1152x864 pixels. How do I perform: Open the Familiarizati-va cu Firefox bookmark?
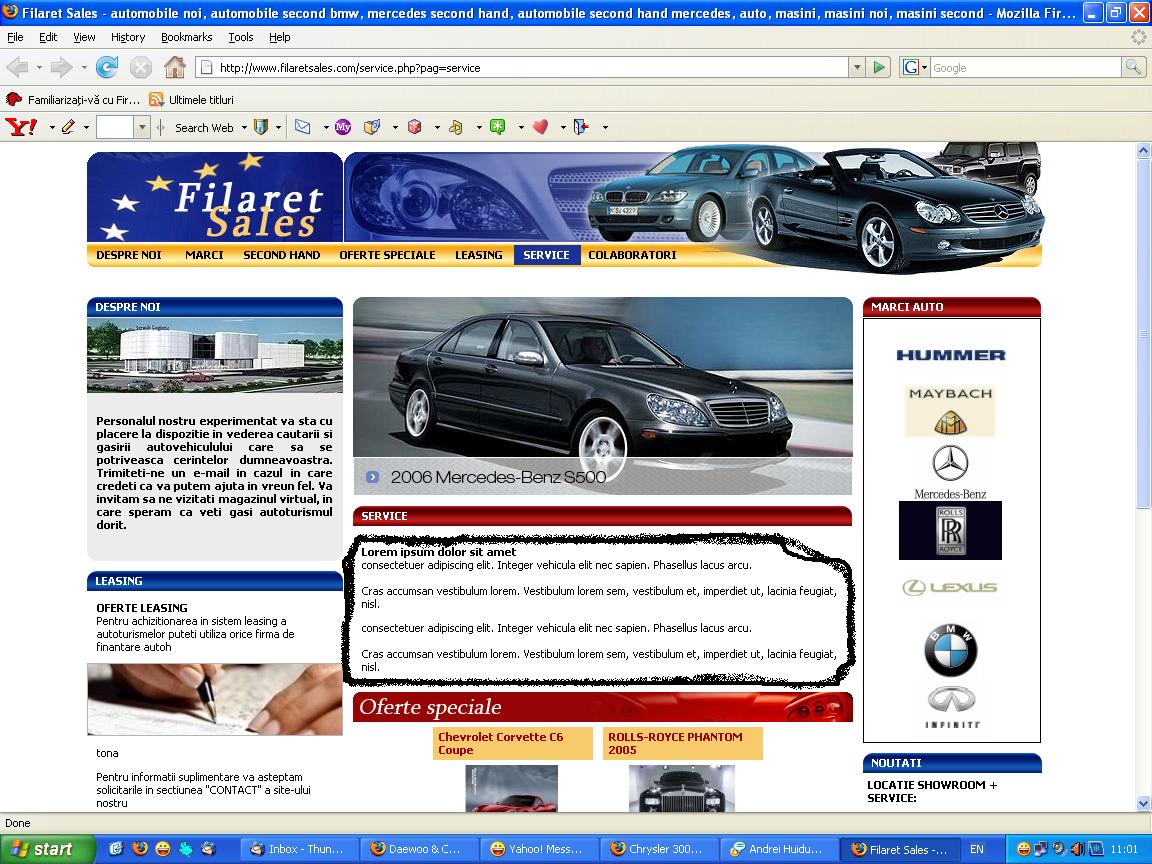[73, 99]
